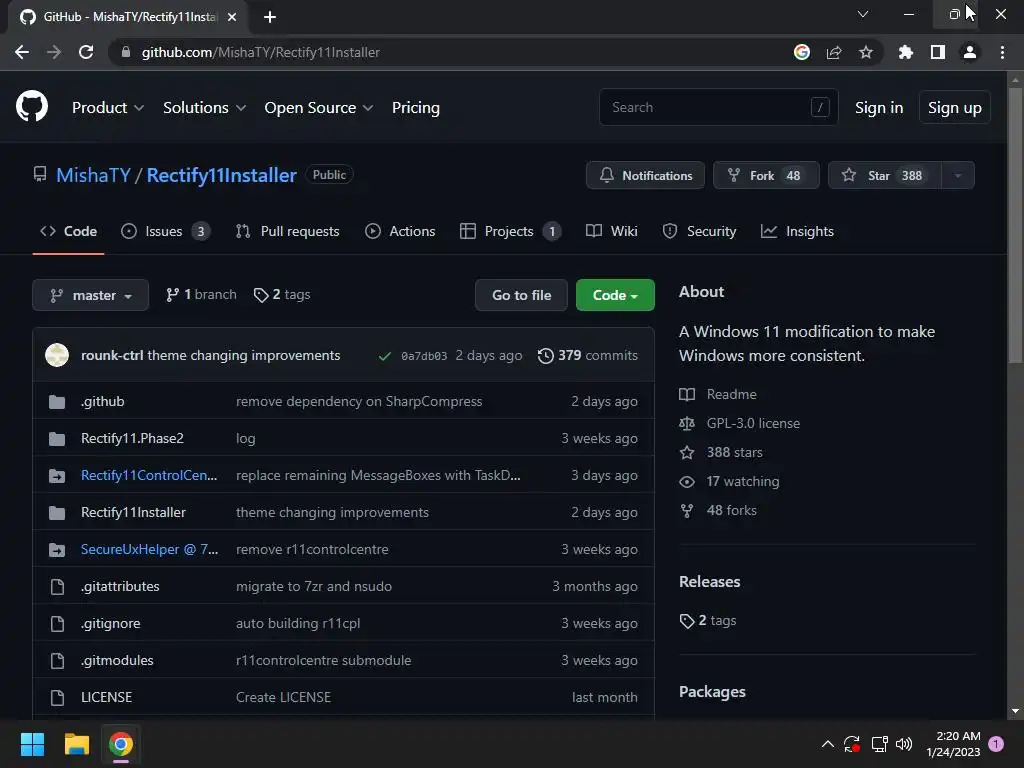The height and width of the screenshot is (768, 1024).
Task: Open the LICENSE file
Action: 106,697
